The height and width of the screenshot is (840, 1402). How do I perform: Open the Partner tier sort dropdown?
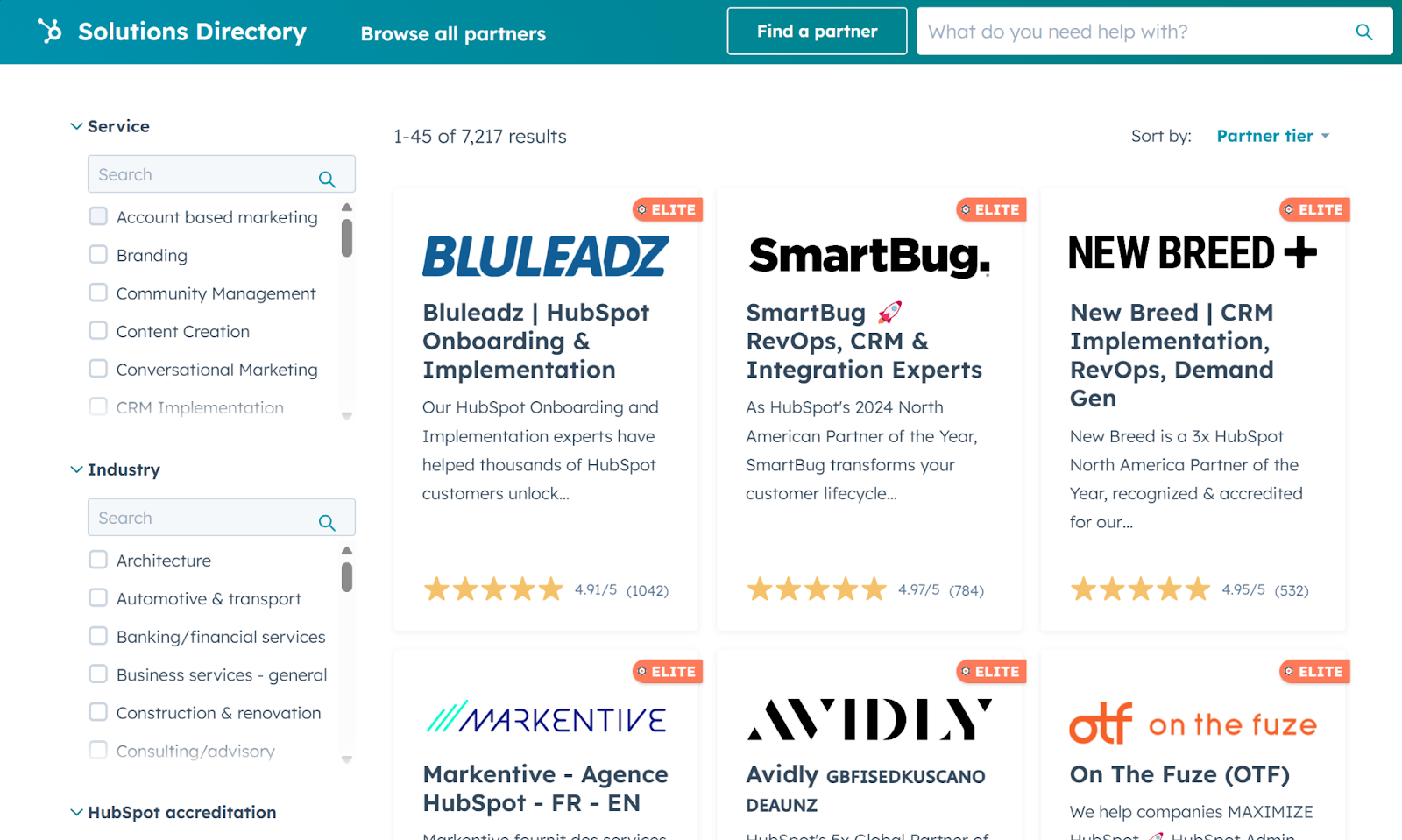point(1273,136)
